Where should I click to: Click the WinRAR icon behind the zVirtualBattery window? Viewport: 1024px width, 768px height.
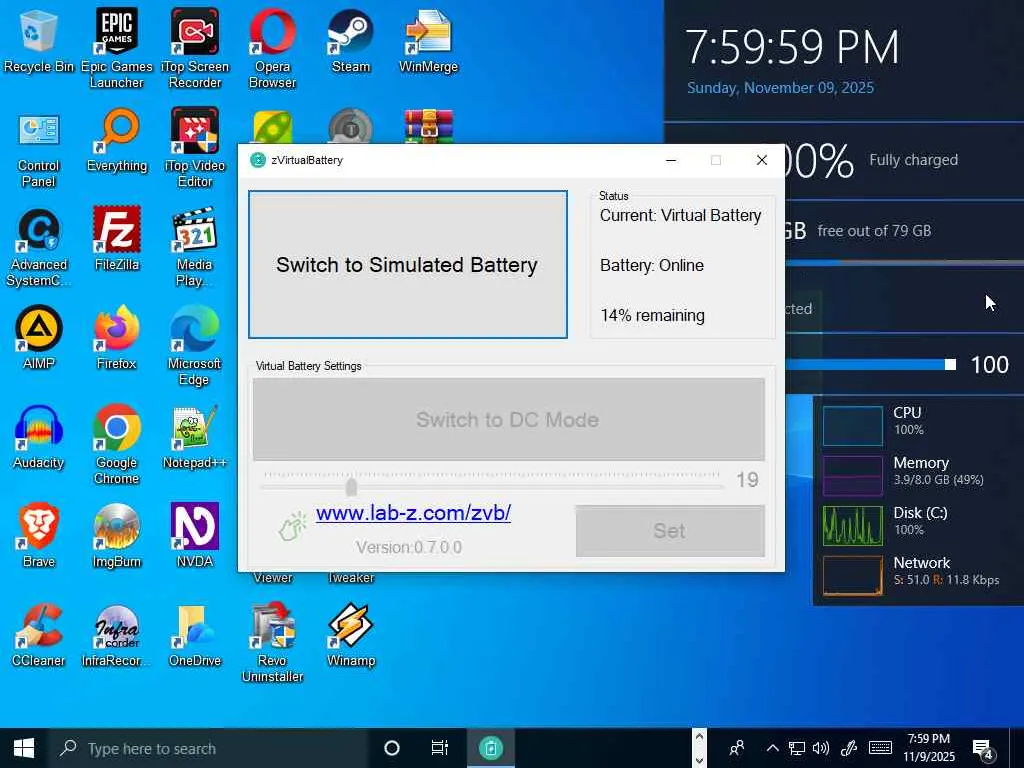tap(428, 127)
